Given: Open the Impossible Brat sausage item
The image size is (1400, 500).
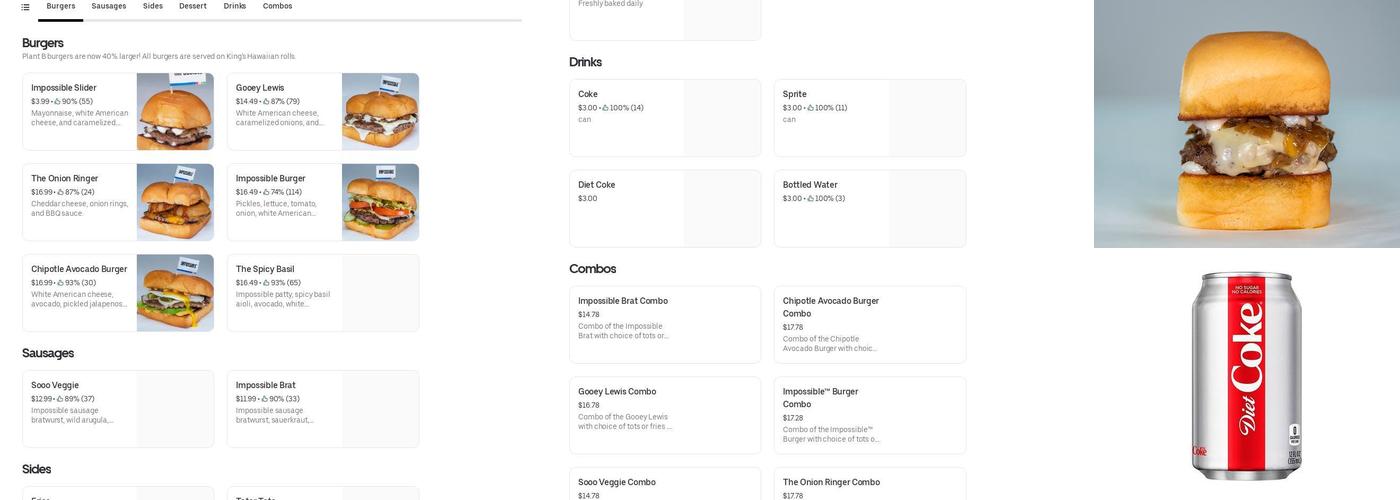Looking at the screenshot, I should pyautogui.click(x=323, y=409).
